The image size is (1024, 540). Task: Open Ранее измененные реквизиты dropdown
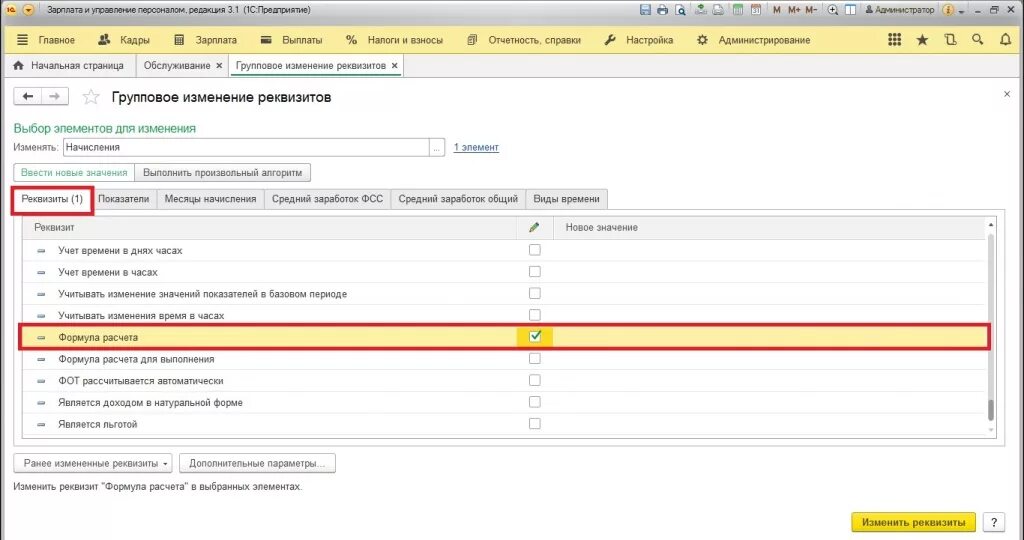click(x=93, y=463)
